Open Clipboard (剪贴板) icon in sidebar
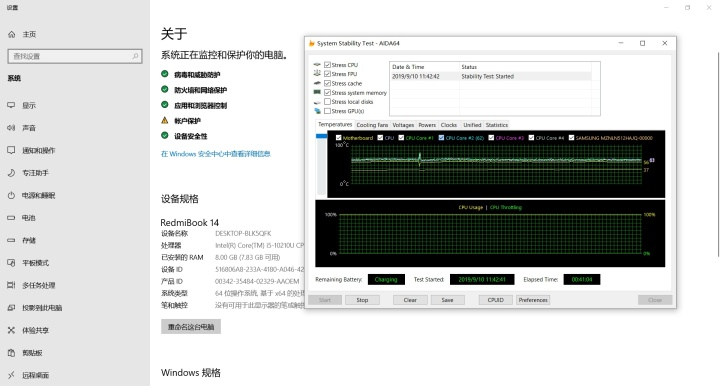 point(11,353)
